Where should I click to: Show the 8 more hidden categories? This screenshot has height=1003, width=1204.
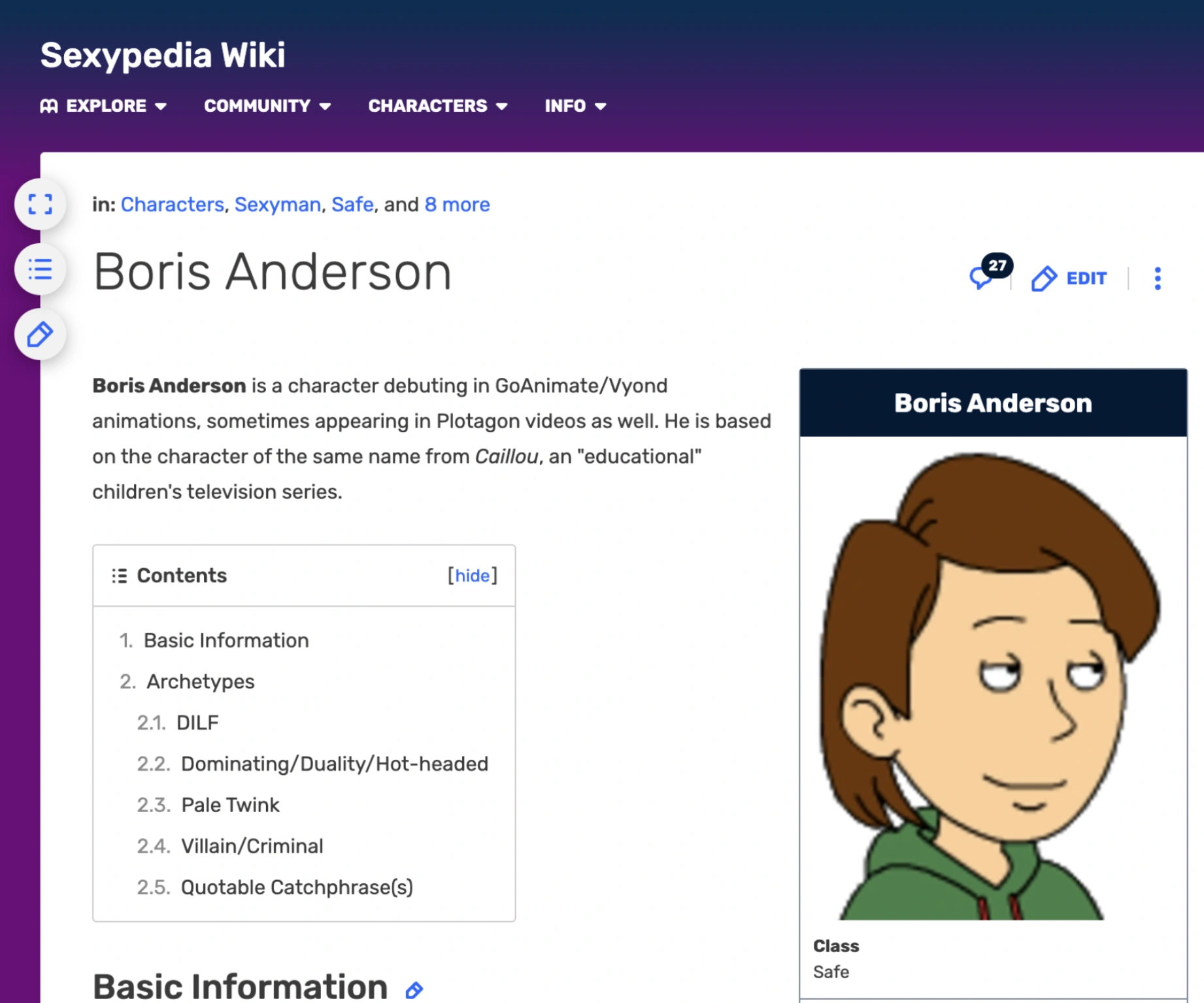tap(456, 205)
